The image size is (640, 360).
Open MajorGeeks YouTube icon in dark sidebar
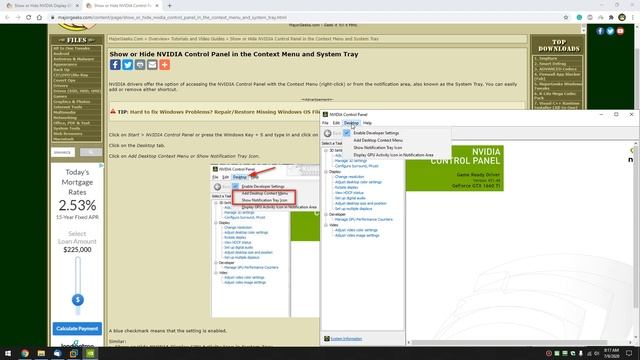pos(620,31)
